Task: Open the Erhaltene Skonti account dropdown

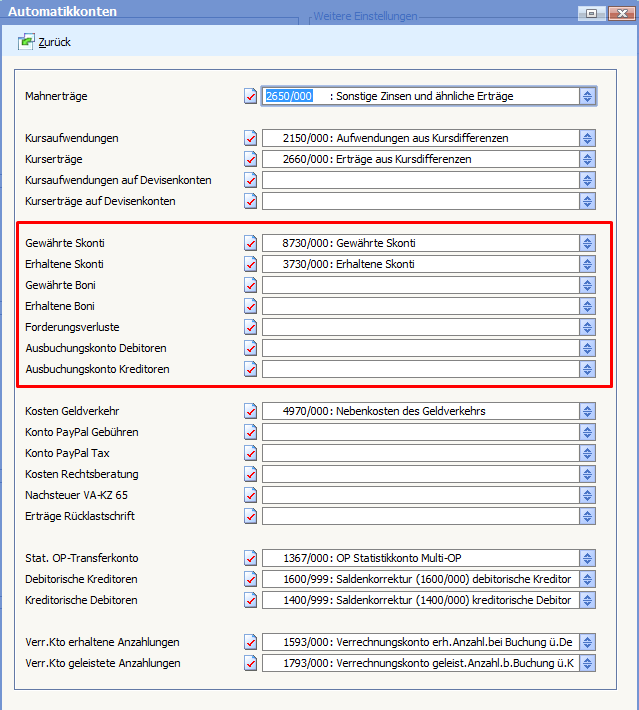Action: (x=588, y=265)
